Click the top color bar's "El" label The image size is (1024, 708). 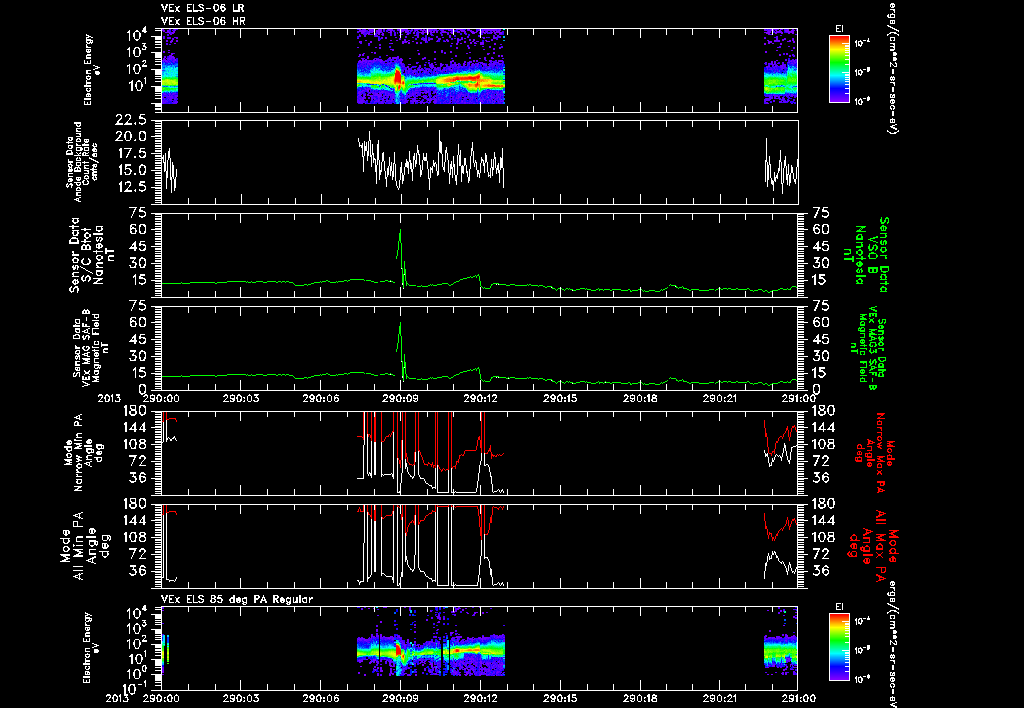(x=839, y=28)
